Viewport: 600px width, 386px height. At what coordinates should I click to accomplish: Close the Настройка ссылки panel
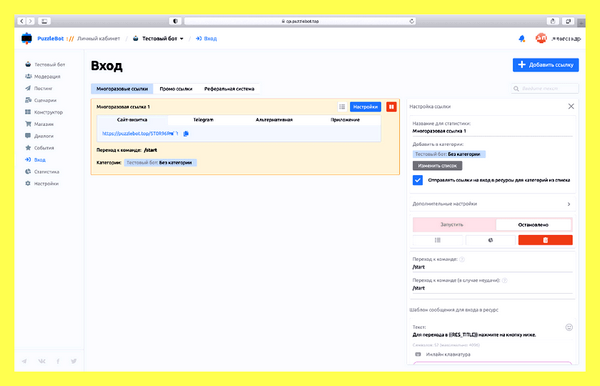(571, 106)
